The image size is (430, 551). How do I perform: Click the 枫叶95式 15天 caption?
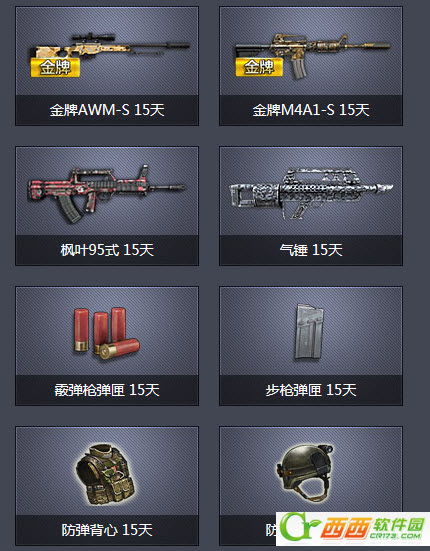107,250
